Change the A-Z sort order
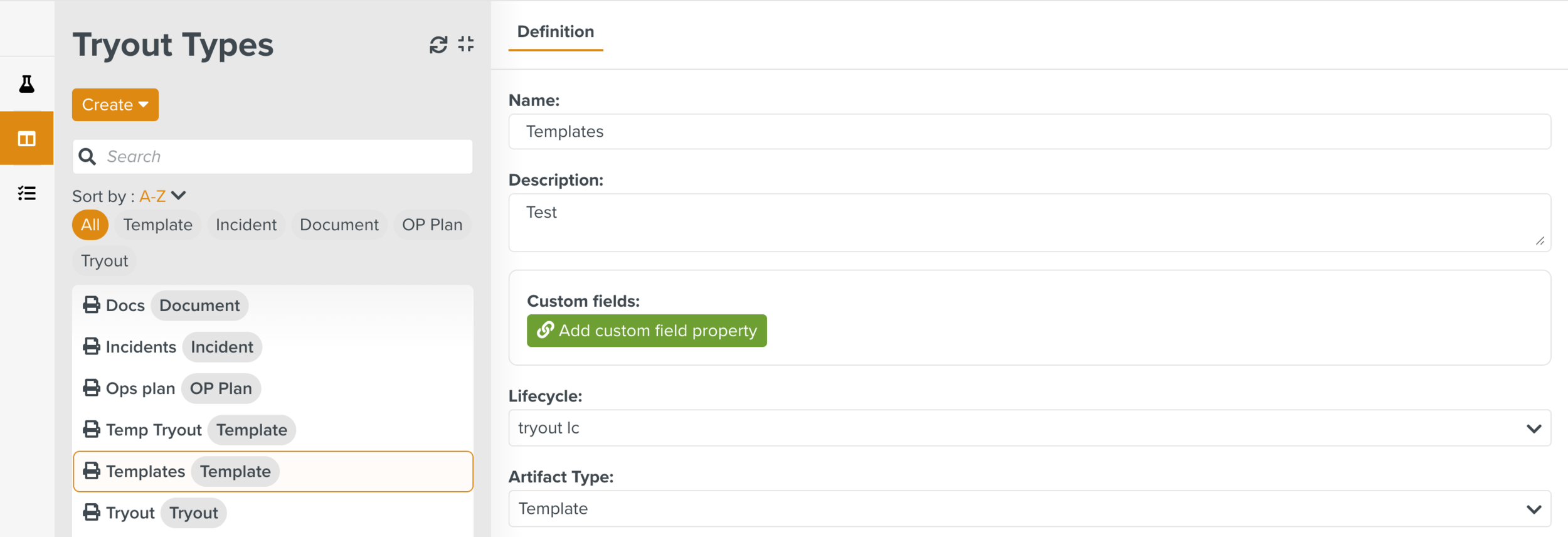 tap(162, 196)
